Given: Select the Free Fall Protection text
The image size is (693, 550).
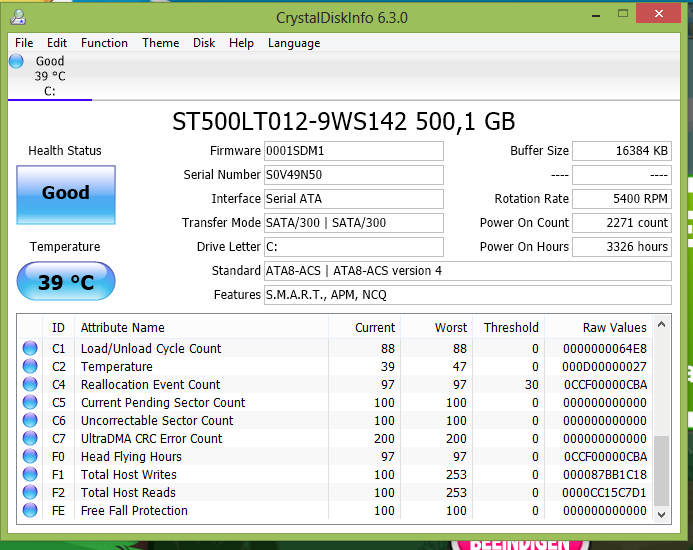Looking at the screenshot, I should pyautogui.click(x=134, y=510).
